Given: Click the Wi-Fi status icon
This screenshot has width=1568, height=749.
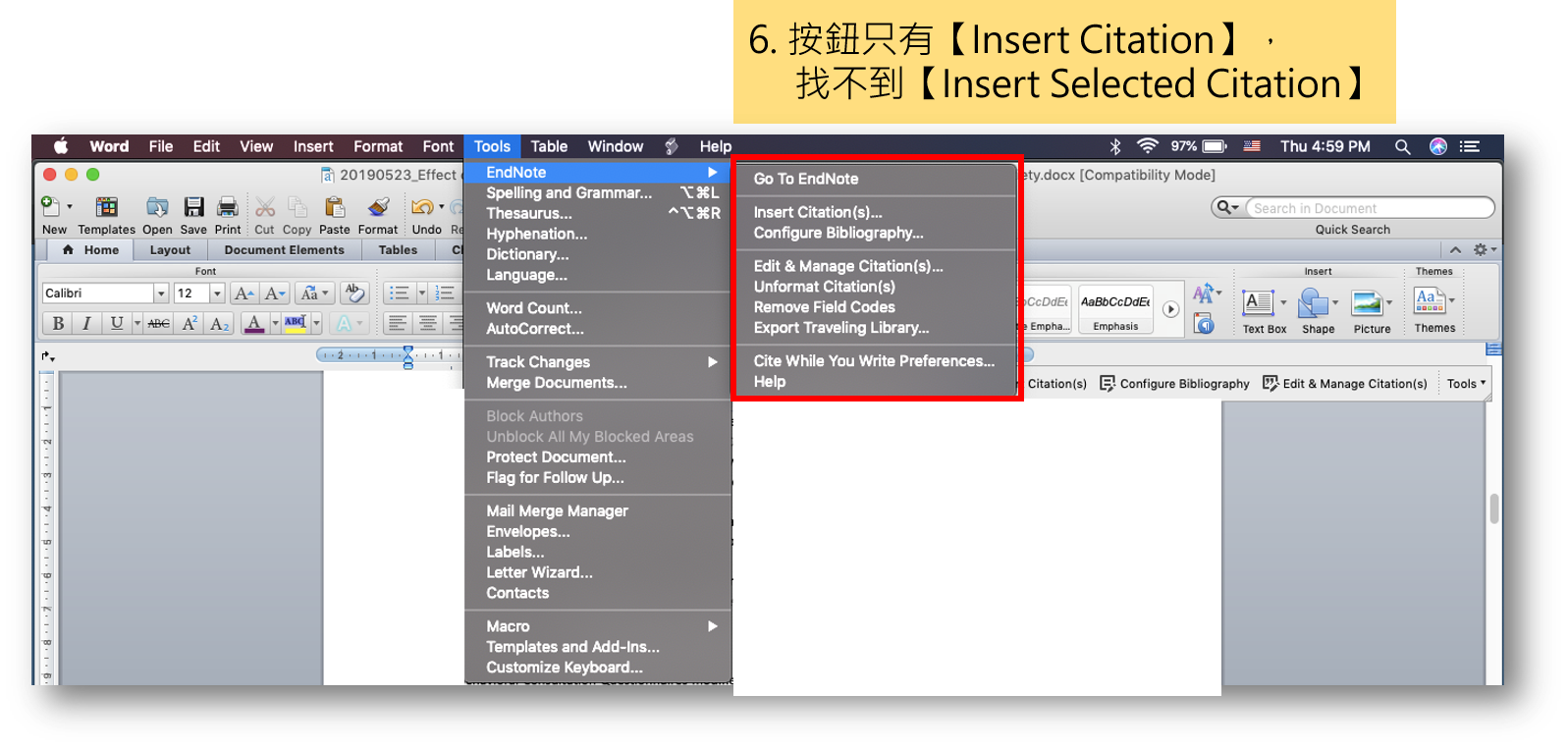Looking at the screenshot, I should (1147, 146).
